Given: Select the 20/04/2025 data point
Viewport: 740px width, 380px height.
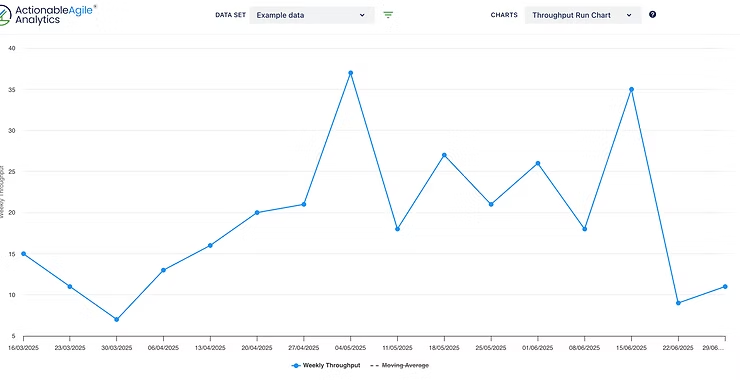Looking at the screenshot, I should point(257,212).
